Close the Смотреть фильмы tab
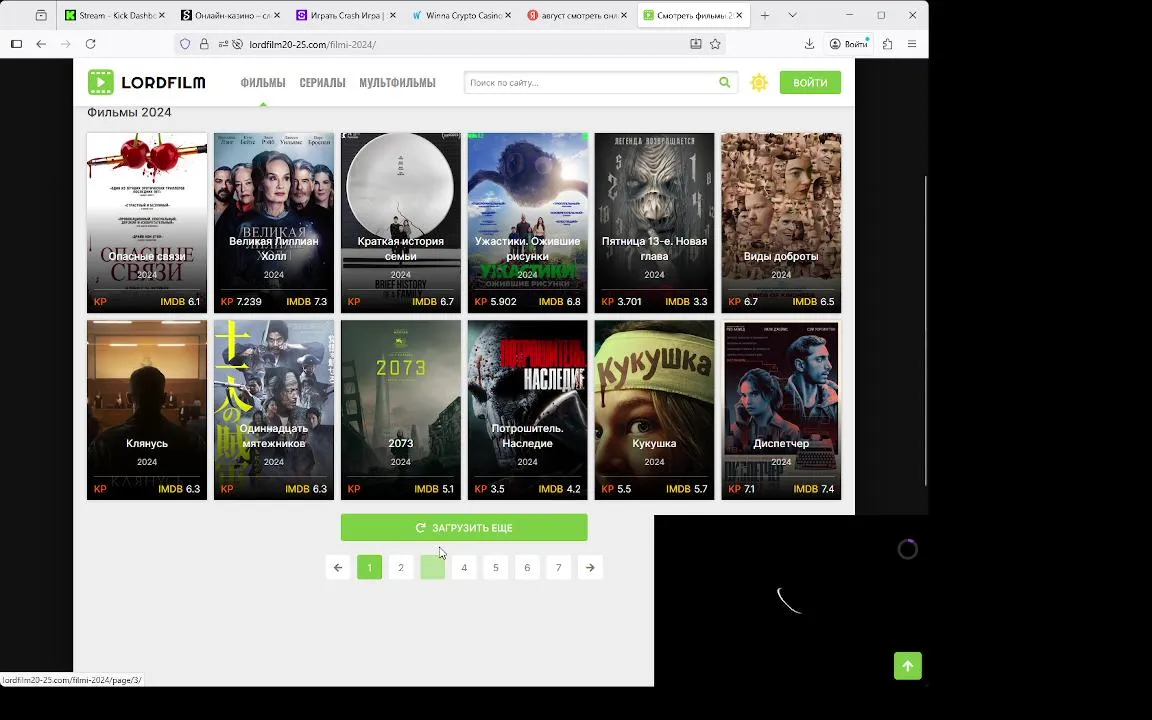The height and width of the screenshot is (720, 1152). pyautogui.click(x=738, y=15)
